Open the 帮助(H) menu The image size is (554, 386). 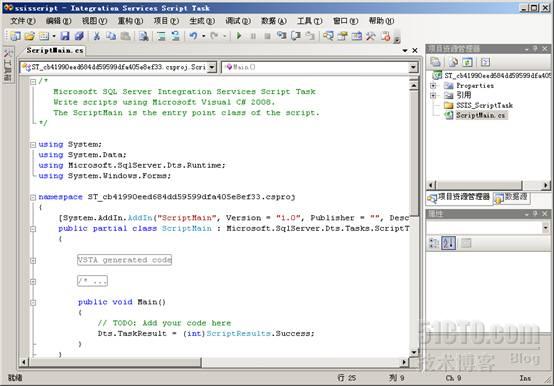click(381, 21)
